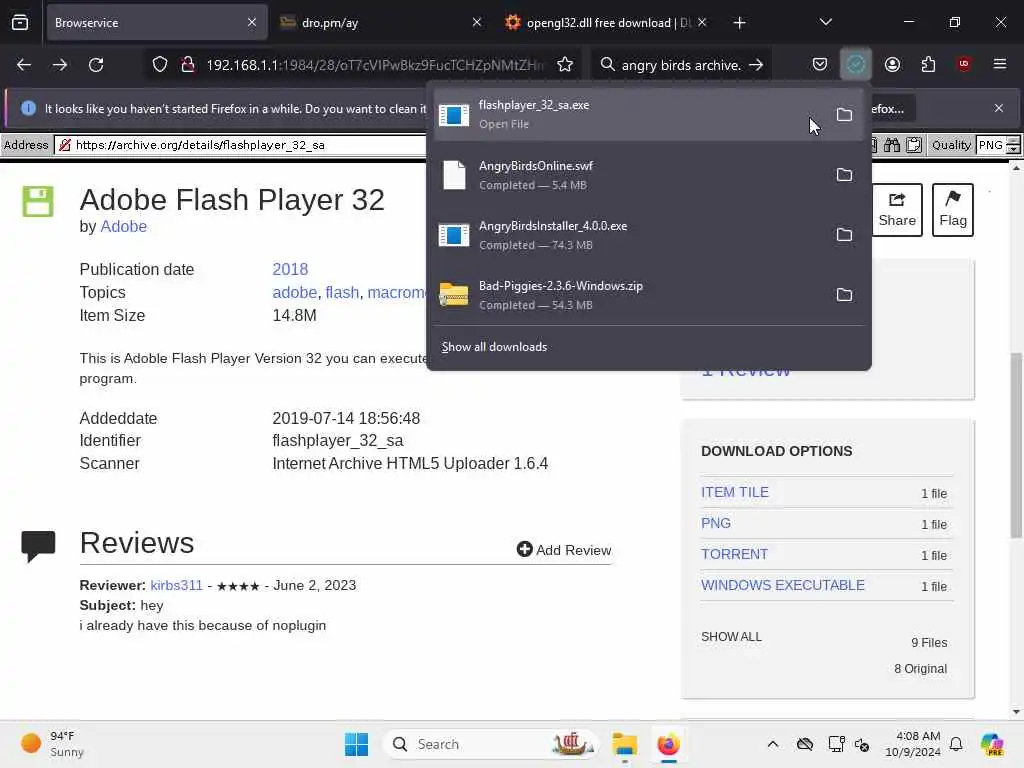
Task: Open Firefox application hamburger menu
Action: [1000, 64]
